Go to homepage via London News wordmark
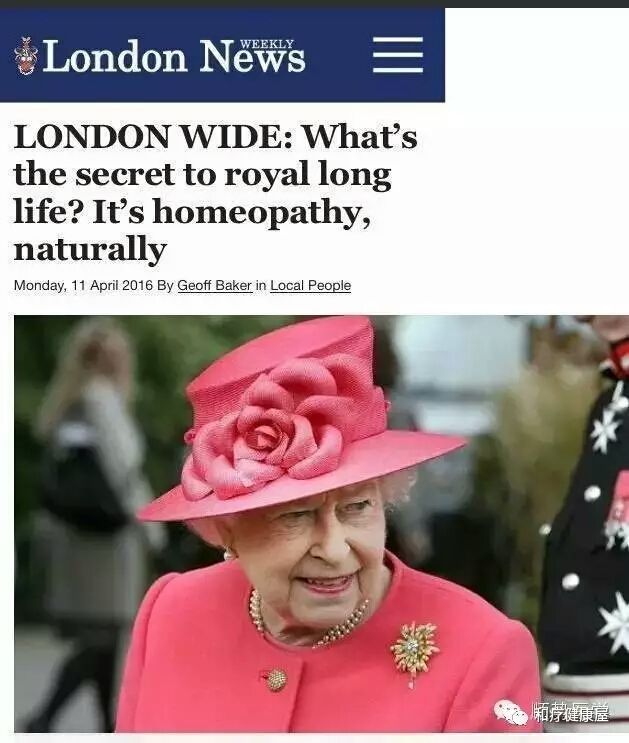Image resolution: width=629 pixels, height=743 pixels. pyautogui.click(x=173, y=56)
